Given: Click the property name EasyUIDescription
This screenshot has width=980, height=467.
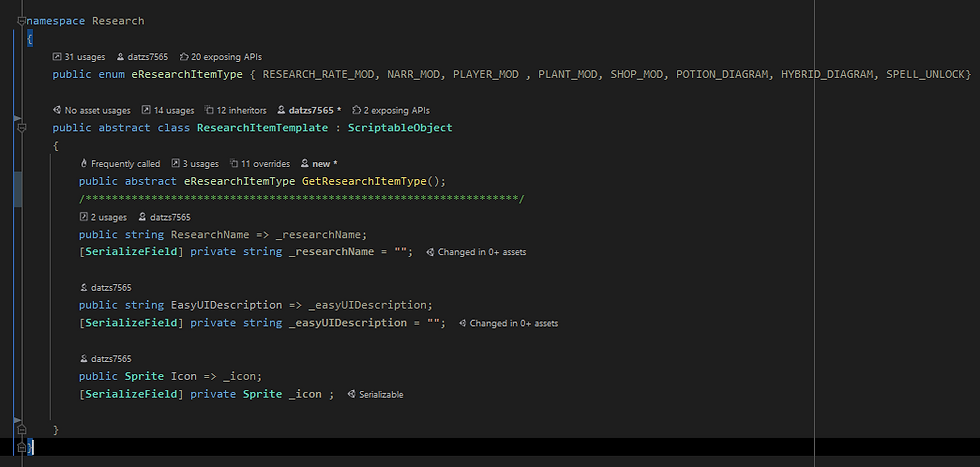Looking at the screenshot, I should click(226, 305).
